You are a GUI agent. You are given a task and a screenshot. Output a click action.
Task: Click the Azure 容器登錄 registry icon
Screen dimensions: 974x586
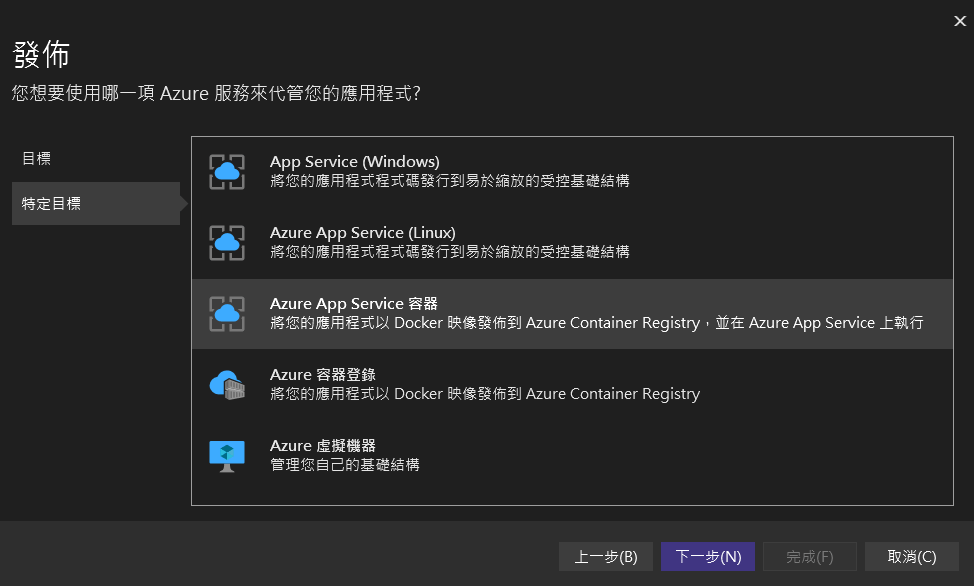[x=227, y=385]
